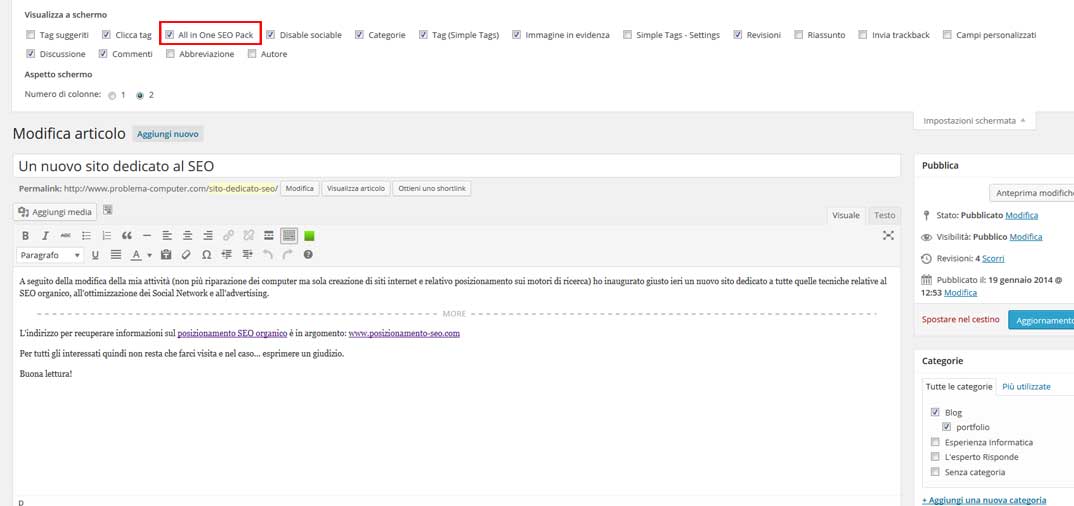Click Aggiungi una nuova categoria link
This screenshot has height=506, width=1074.
[984, 500]
